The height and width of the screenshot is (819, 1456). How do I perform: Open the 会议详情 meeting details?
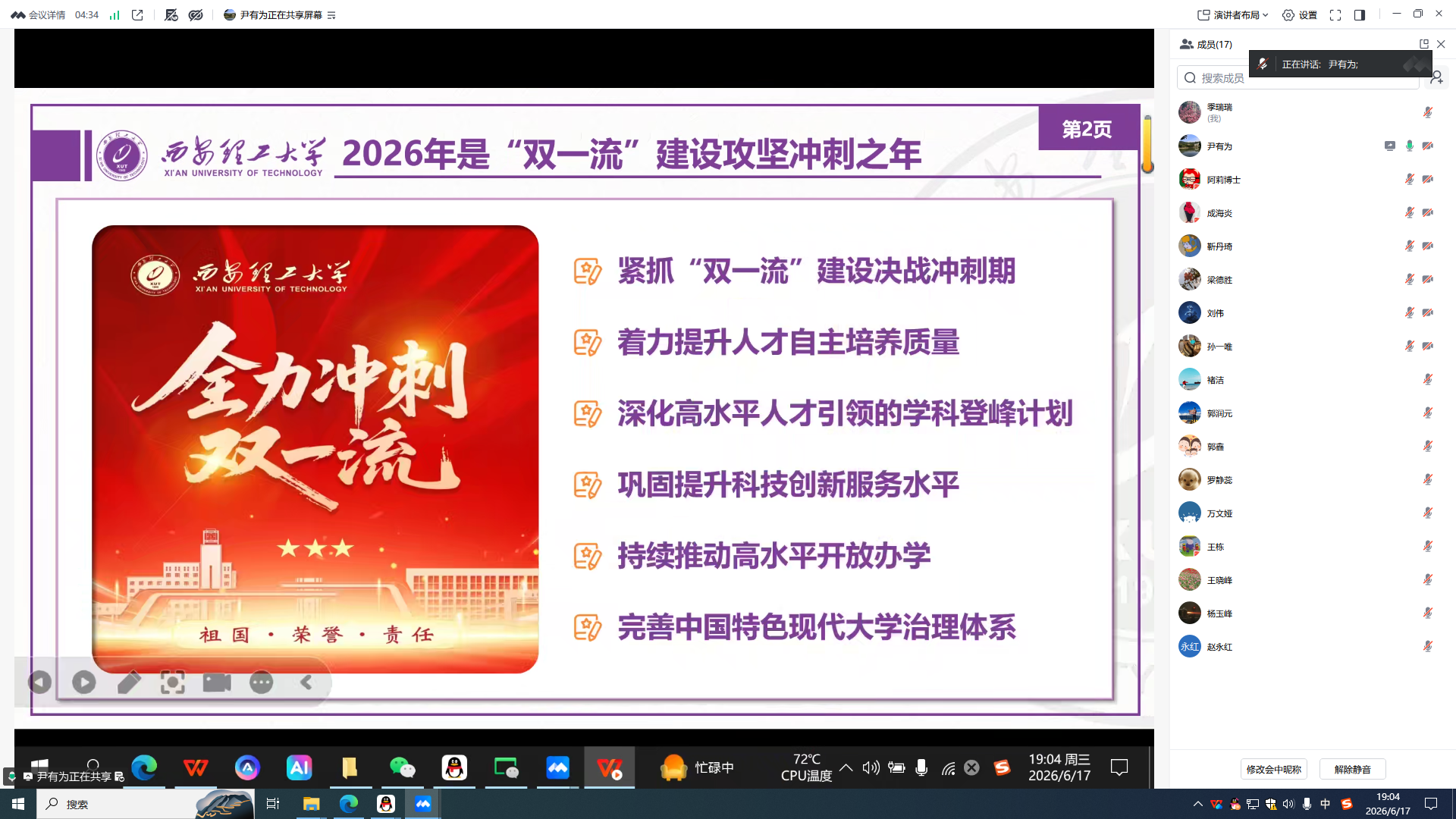[38, 15]
